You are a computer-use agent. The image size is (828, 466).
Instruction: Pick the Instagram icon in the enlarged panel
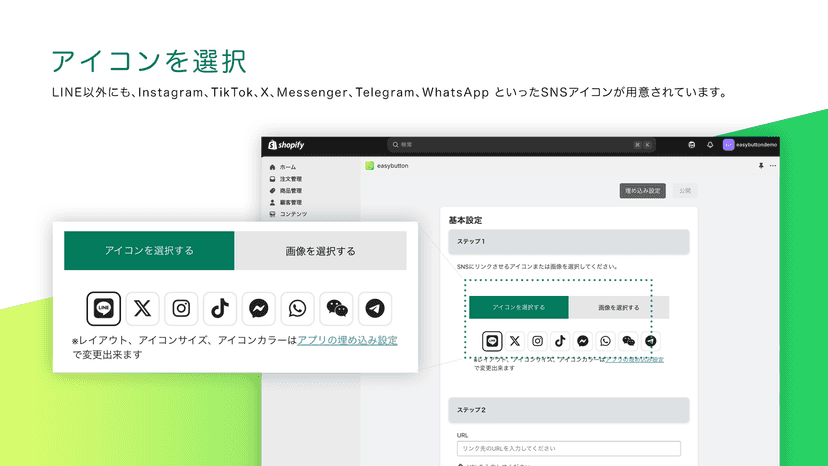coord(181,309)
